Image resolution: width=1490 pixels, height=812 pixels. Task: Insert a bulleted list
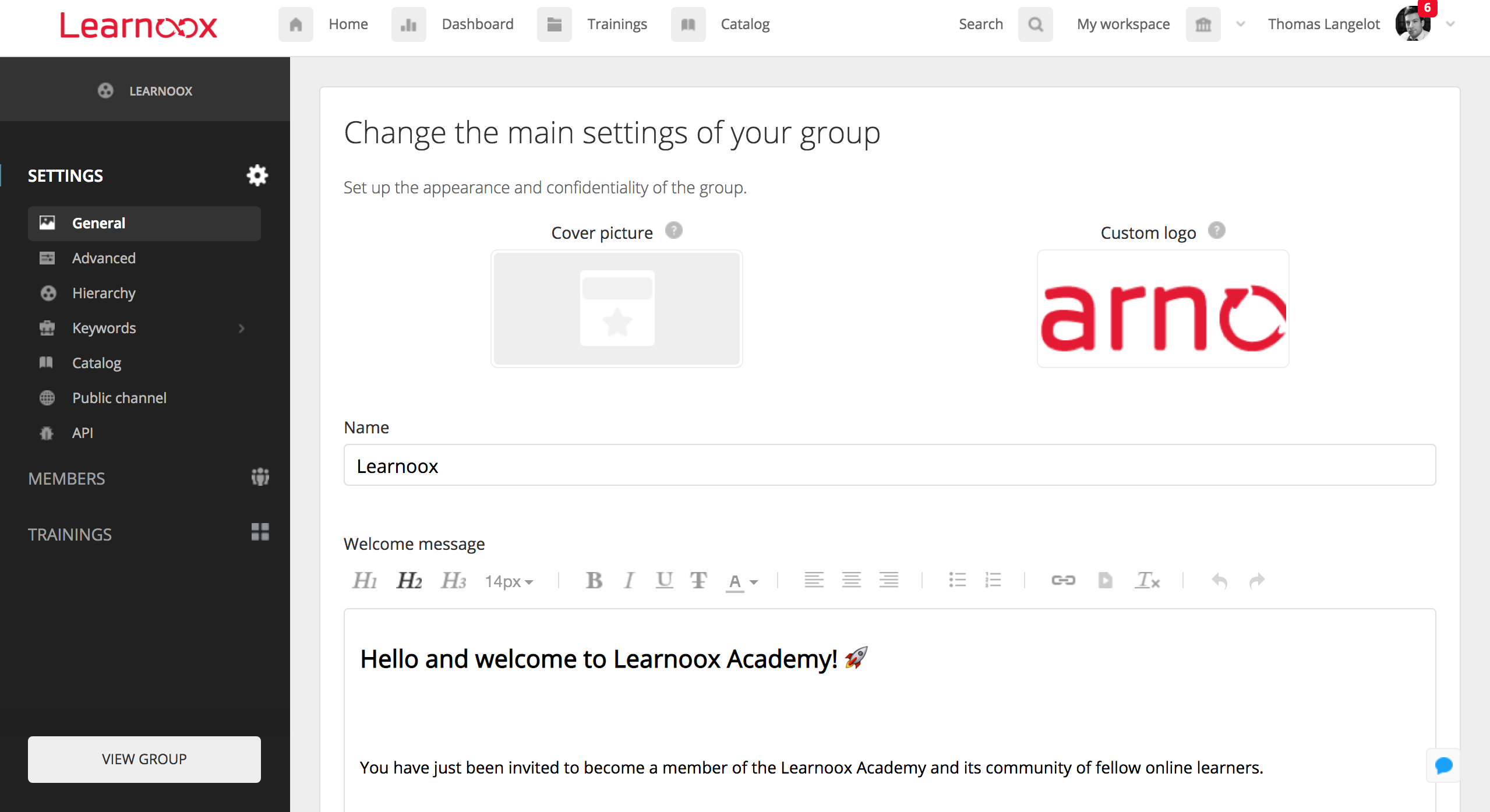pyautogui.click(x=957, y=580)
